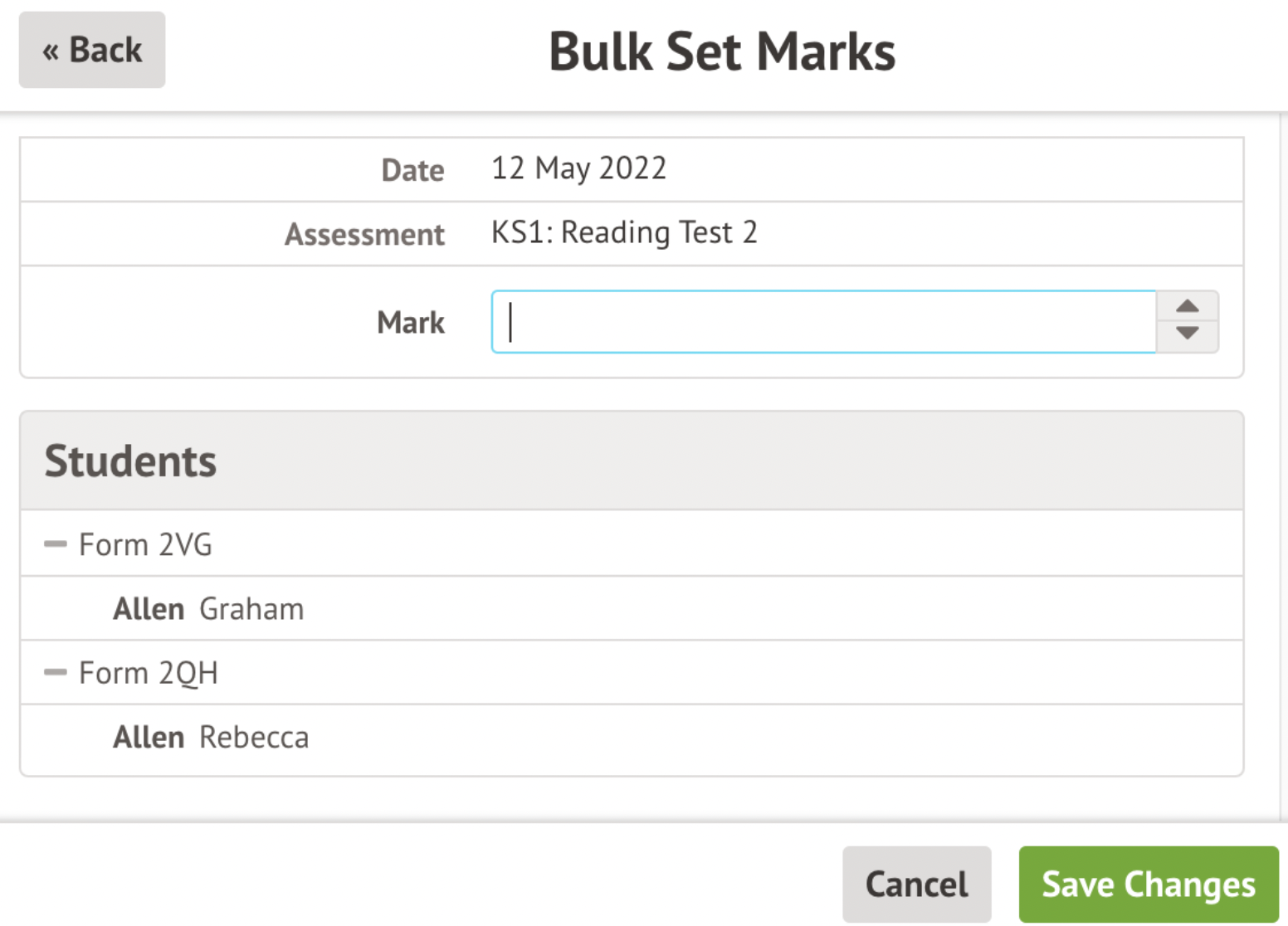
Task: Click the Form 2QH group label
Action: (x=149, y=673)
